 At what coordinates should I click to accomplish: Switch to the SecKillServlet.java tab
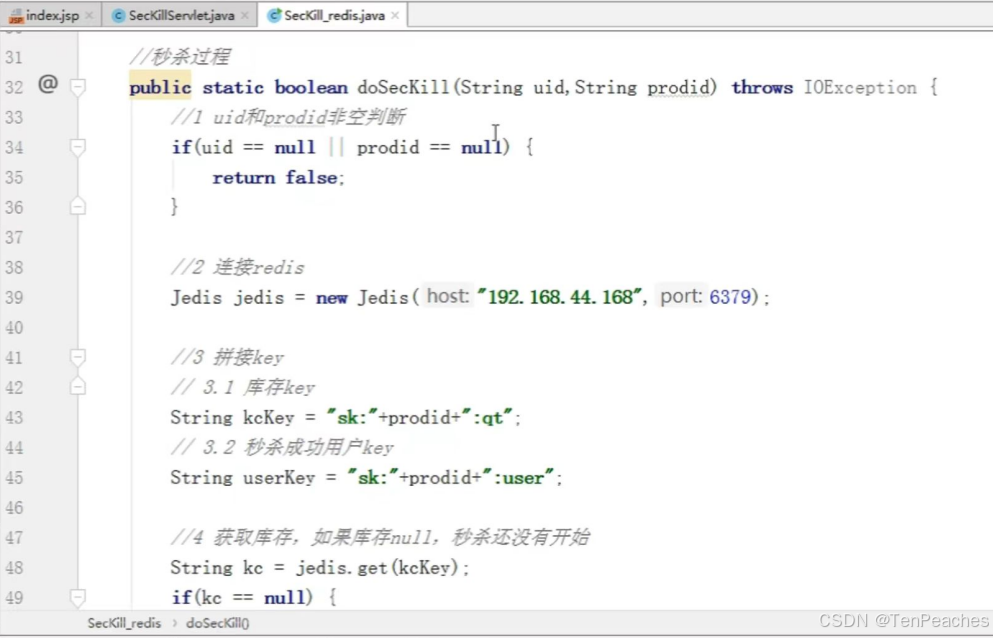click(181, 16)
